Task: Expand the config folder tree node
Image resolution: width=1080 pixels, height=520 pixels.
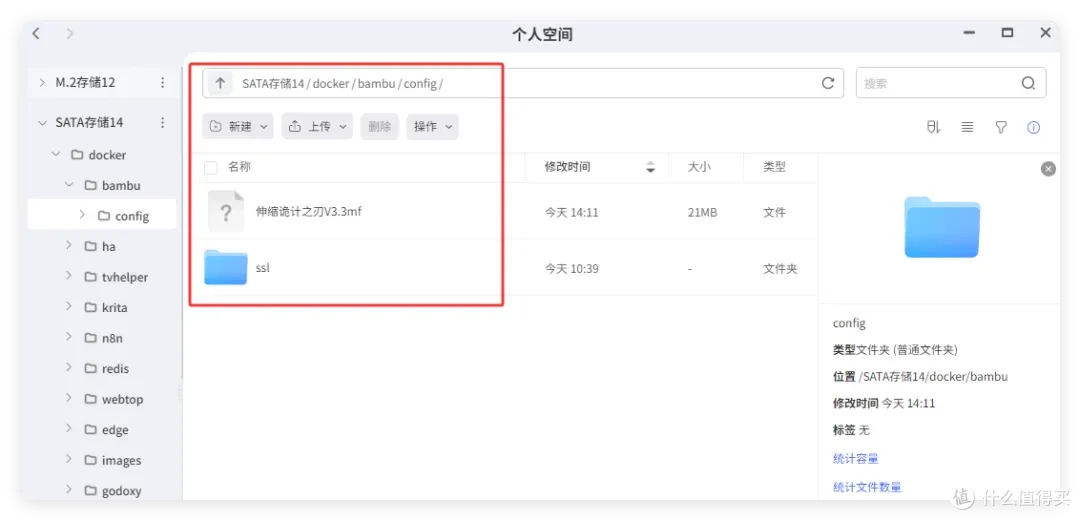Action: [x=82, y=215]
